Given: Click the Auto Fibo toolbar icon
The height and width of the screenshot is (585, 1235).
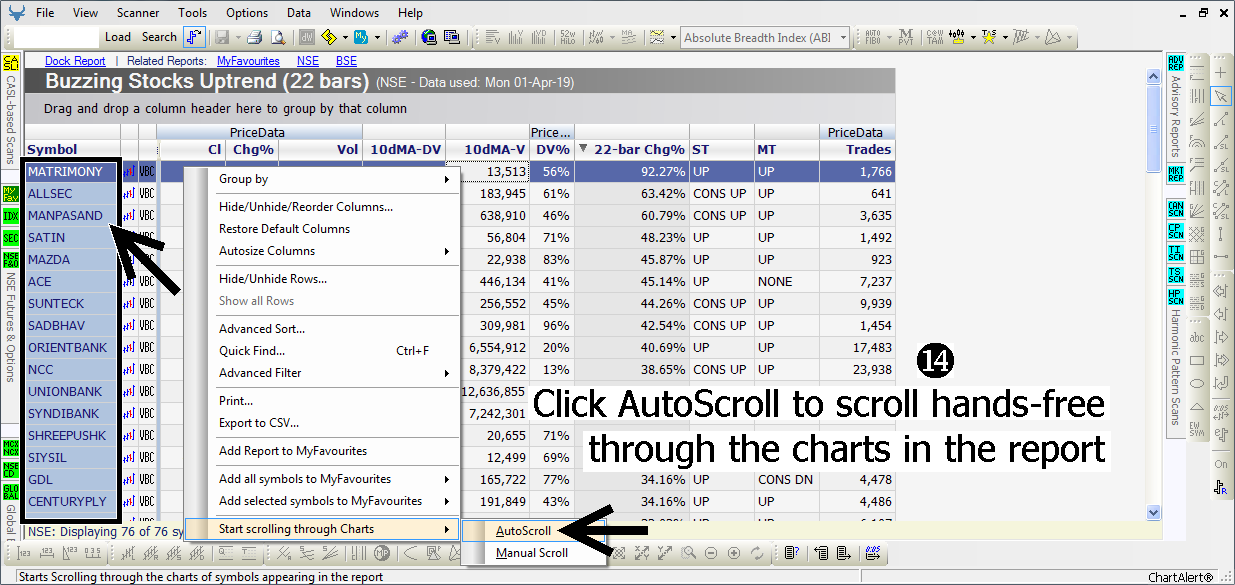Looking at the screenshot, I should (873, 37).
